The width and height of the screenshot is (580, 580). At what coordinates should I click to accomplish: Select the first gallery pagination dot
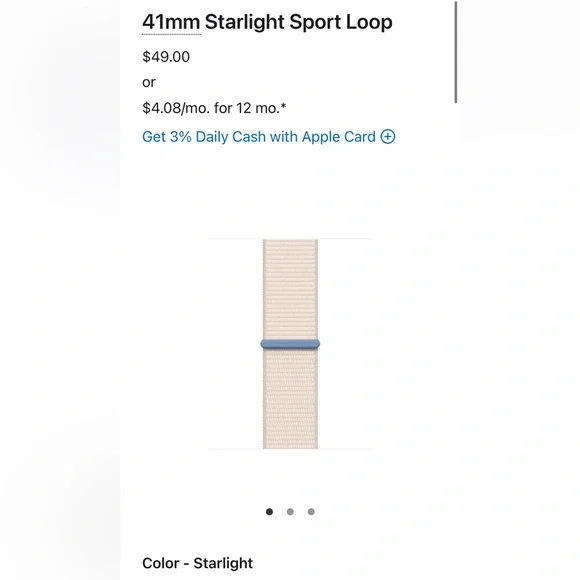269,512
